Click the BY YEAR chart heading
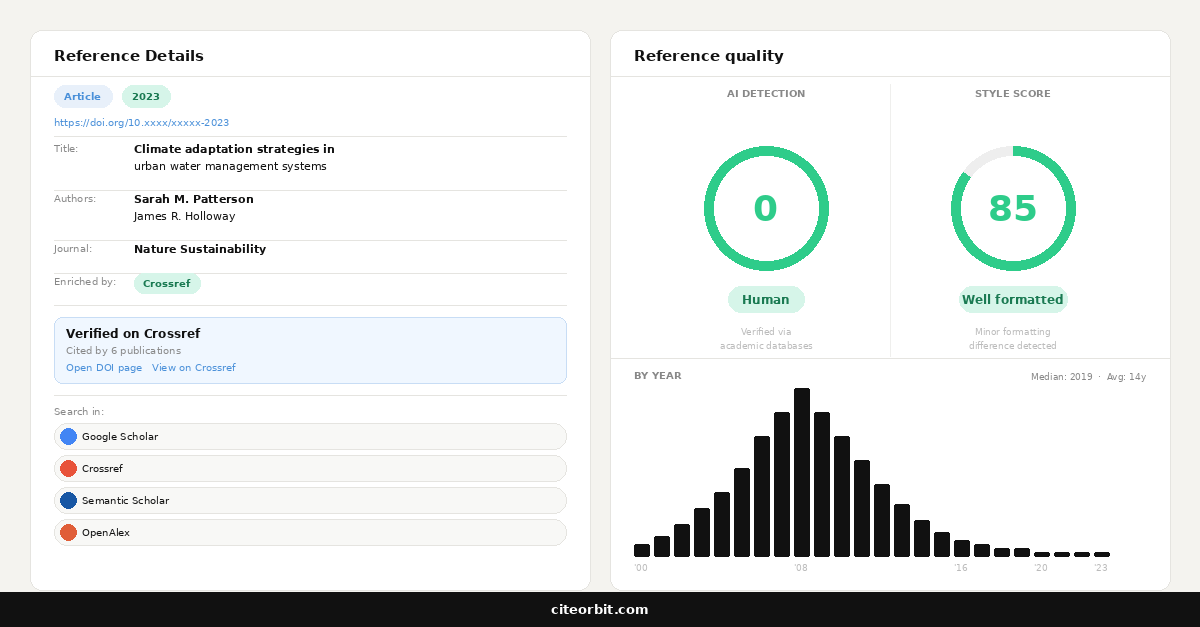The image size is (1200, 627). pyautogui.click(x=658, y=376)
